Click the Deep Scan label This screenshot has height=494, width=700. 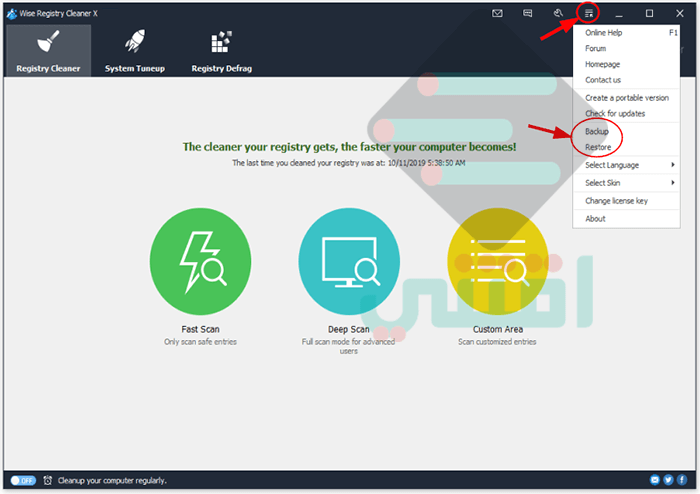349,329
